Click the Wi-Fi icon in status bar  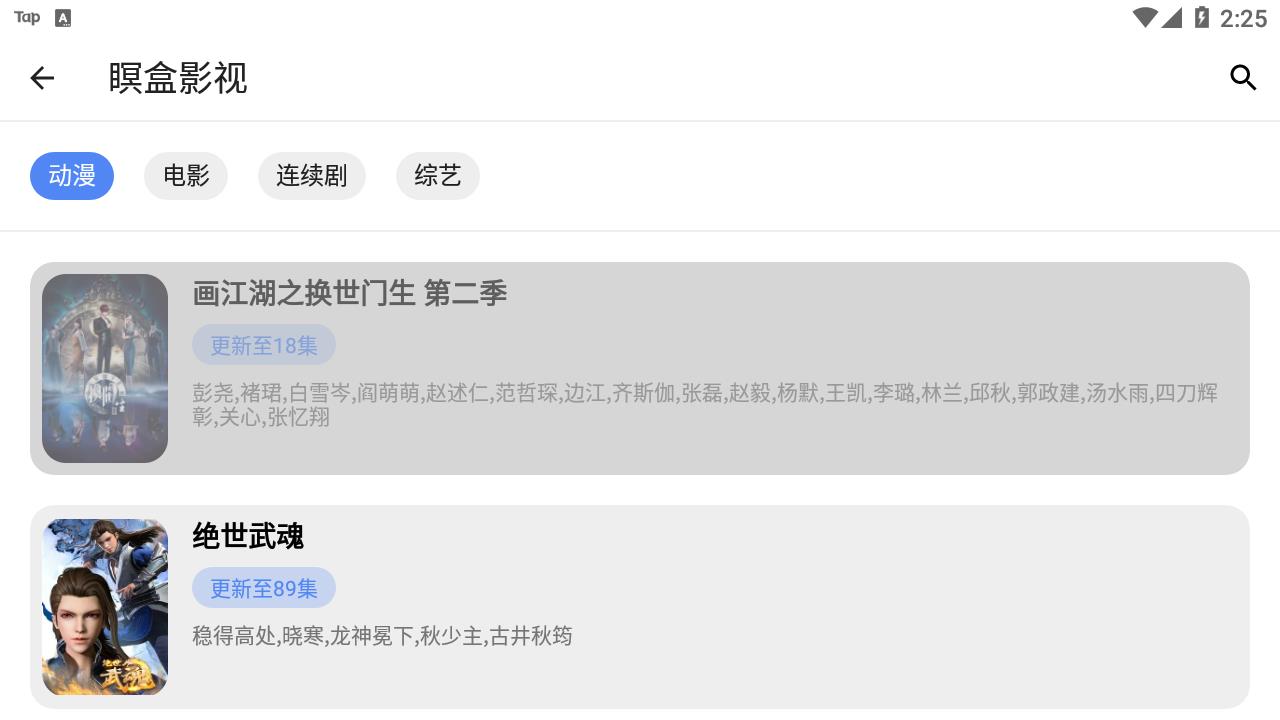coord(1144,17)
